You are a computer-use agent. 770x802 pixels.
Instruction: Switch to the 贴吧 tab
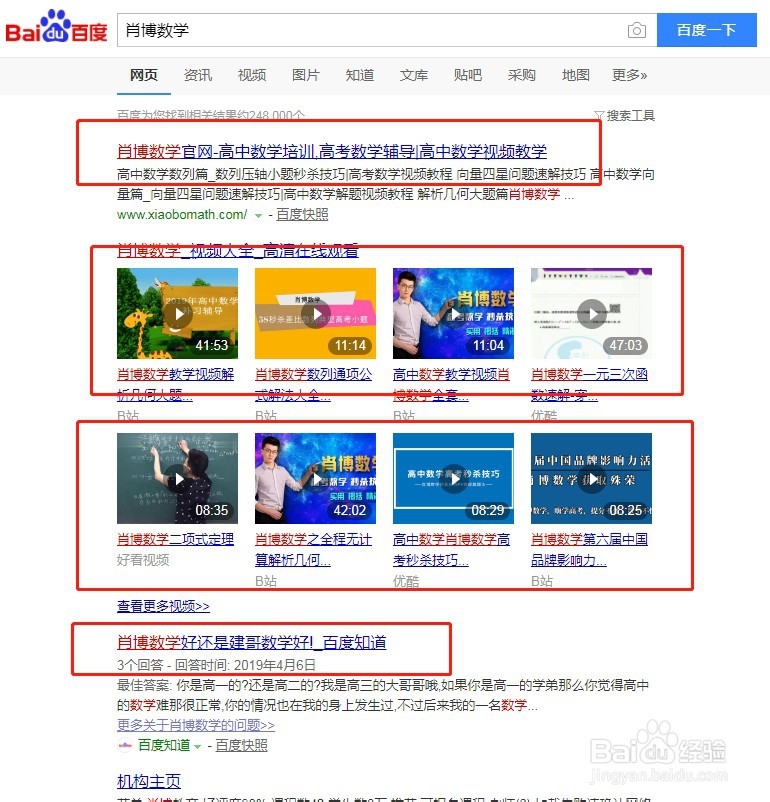click(x=468, y=75)
